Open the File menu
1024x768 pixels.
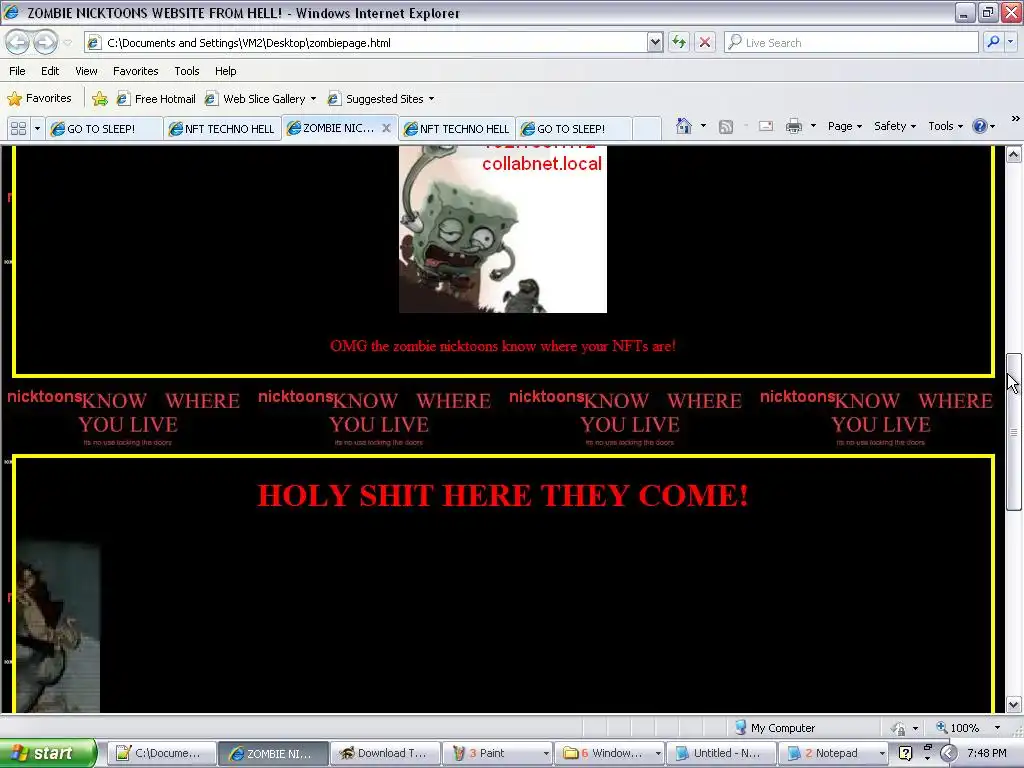(x=18, y=71)
